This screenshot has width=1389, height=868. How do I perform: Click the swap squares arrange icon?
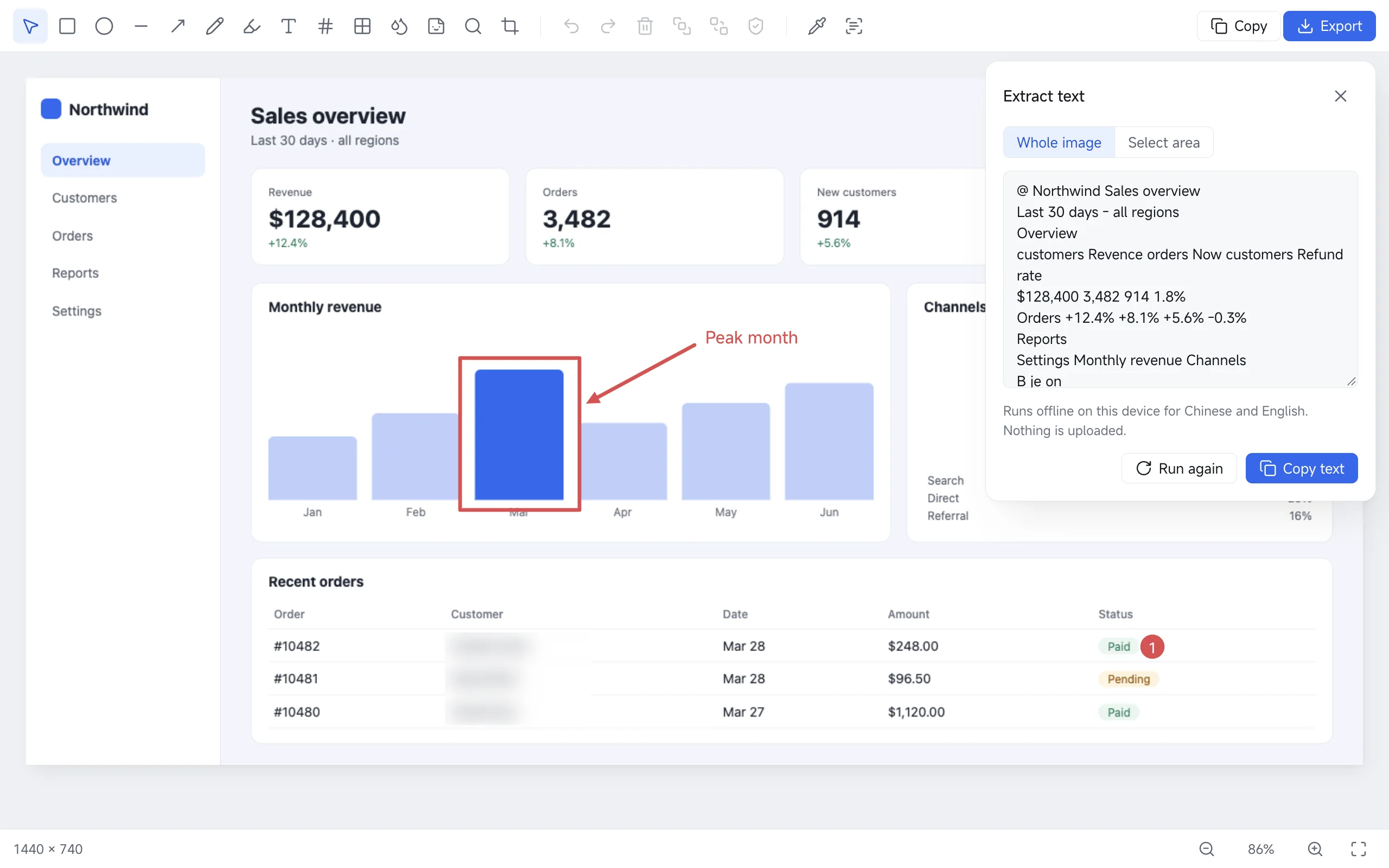[718, 26]
